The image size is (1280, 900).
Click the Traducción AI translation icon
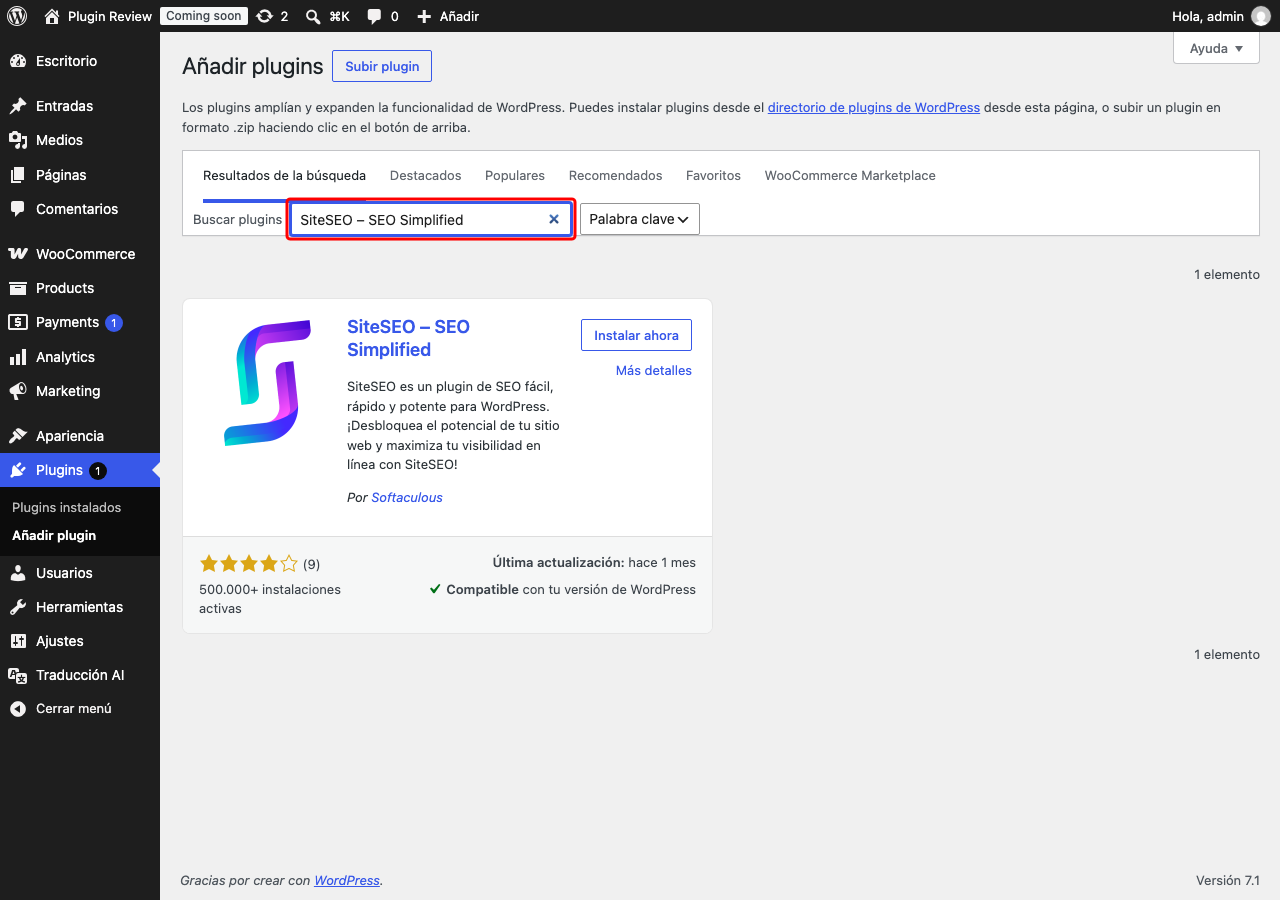18,675
